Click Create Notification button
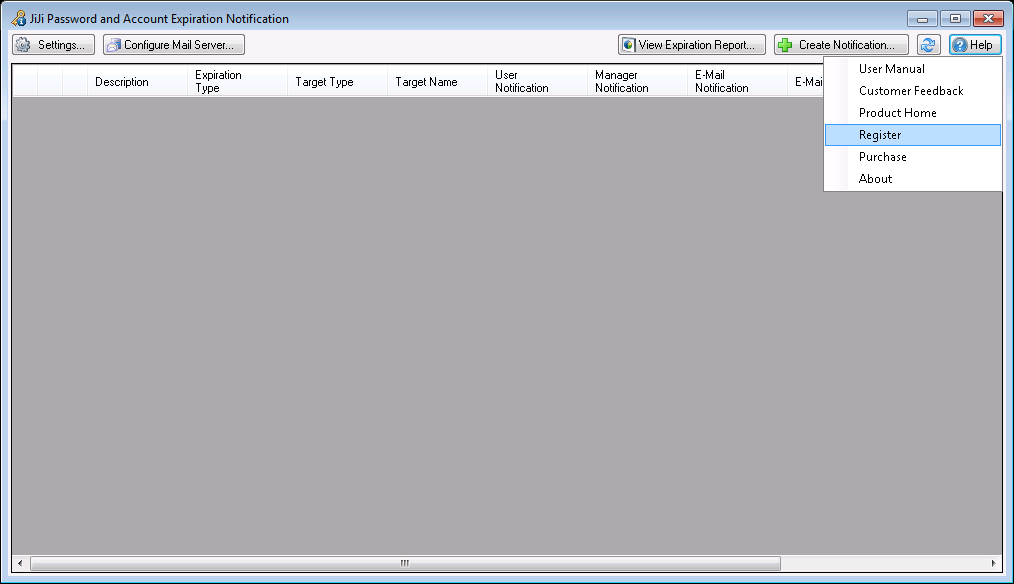The width and height of the screenshot is (1014, 584). (x=841, y=45)
